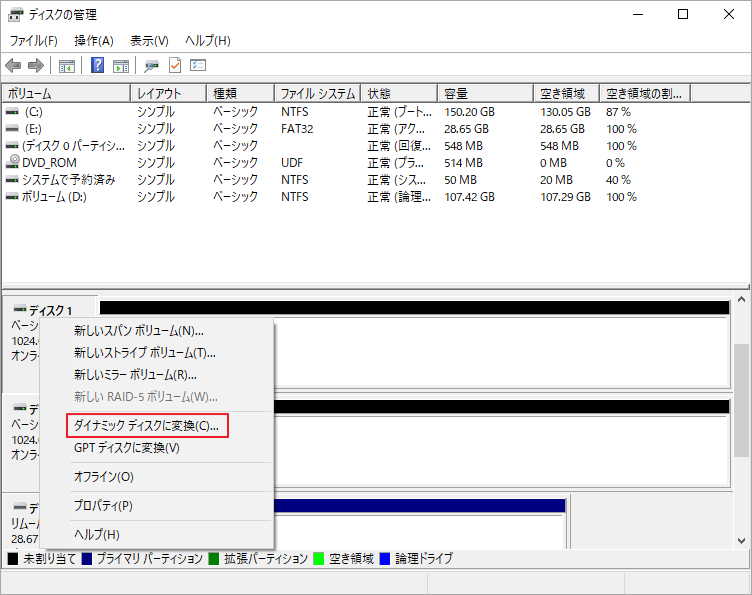Click green 拡張パーティション legend swatch
The width and height of the screenshot is (752, 595).
click(x=214, y=559)
